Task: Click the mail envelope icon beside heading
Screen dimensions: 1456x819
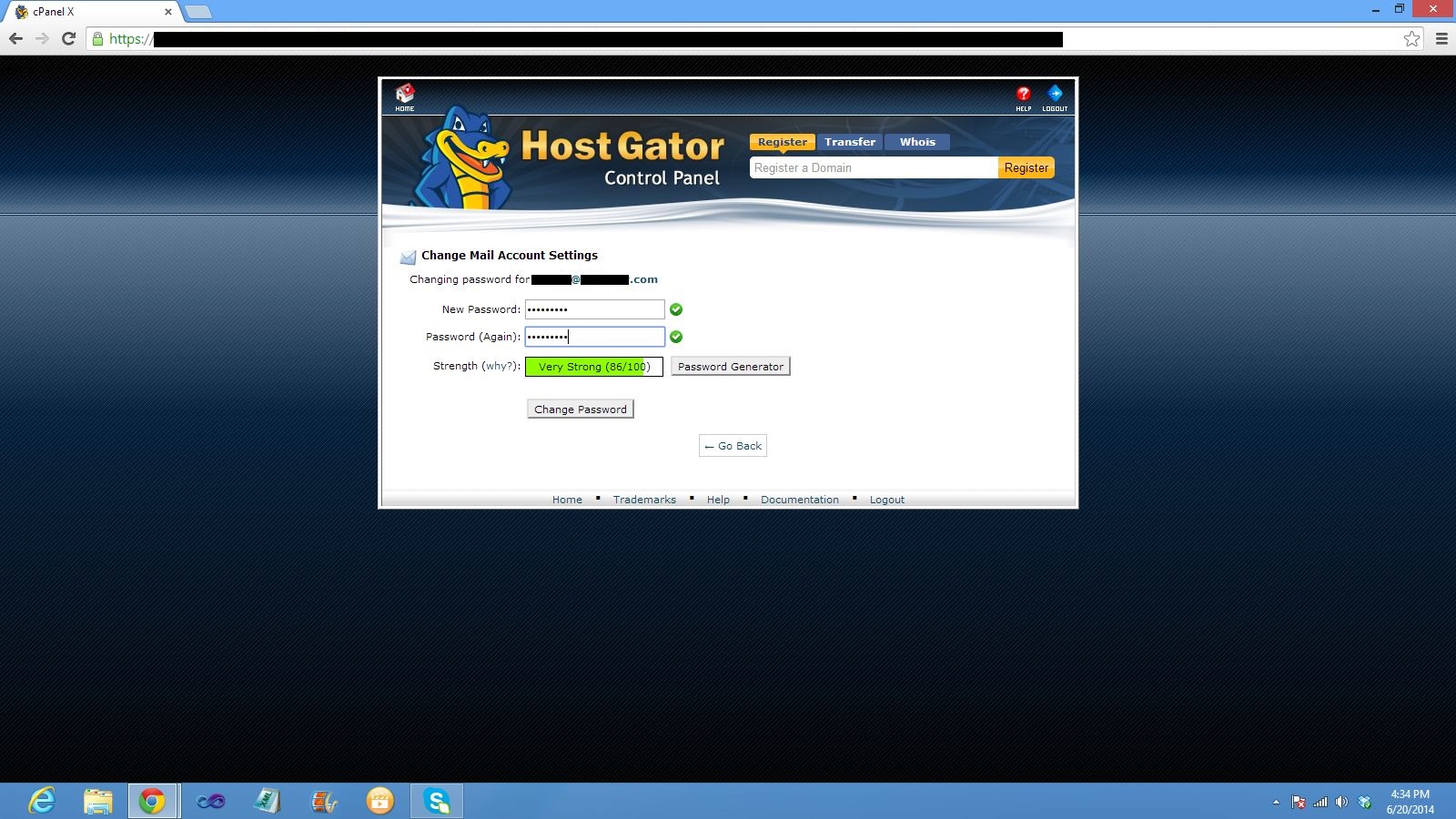Action: [x=408, y=258]
